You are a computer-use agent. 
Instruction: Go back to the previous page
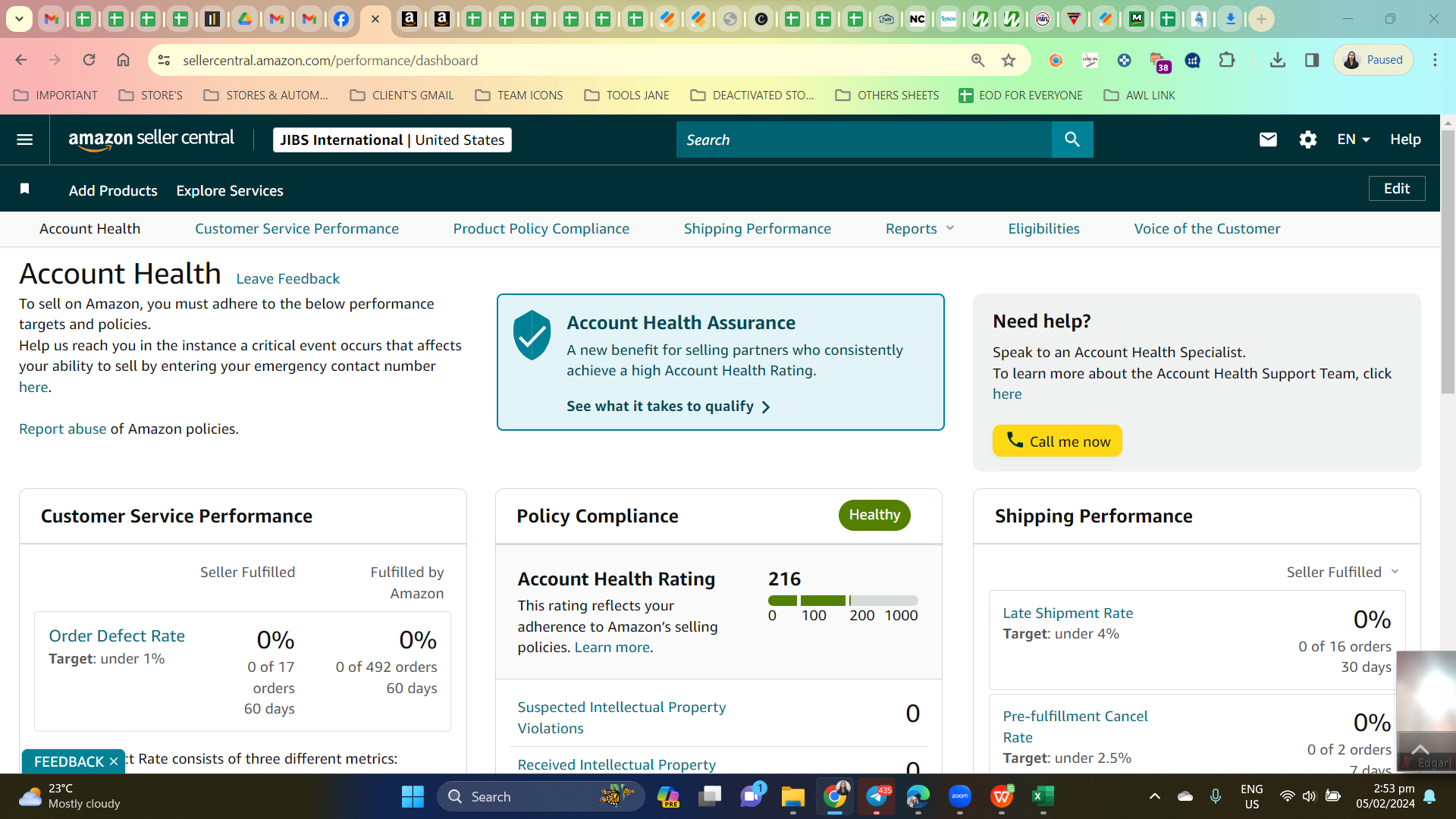[21, 60]
